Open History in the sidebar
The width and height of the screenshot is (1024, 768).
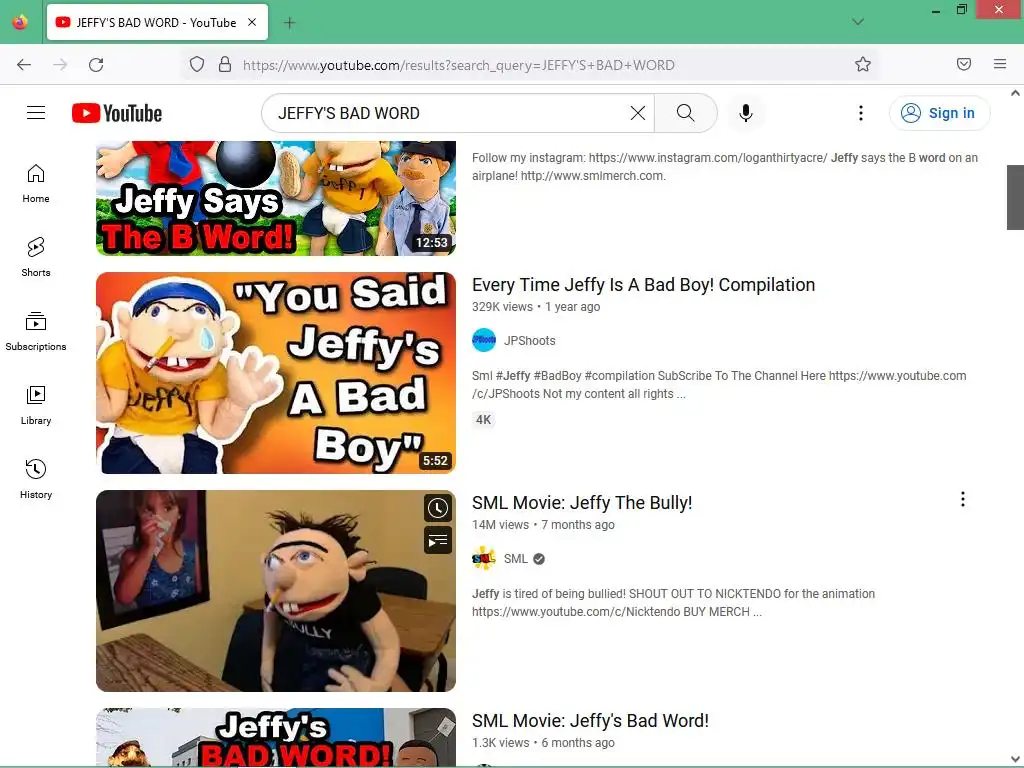tap(36, 479)
